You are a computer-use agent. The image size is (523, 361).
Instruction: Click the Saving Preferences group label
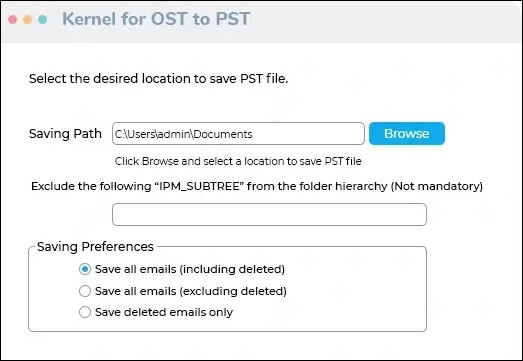point(95,247)
